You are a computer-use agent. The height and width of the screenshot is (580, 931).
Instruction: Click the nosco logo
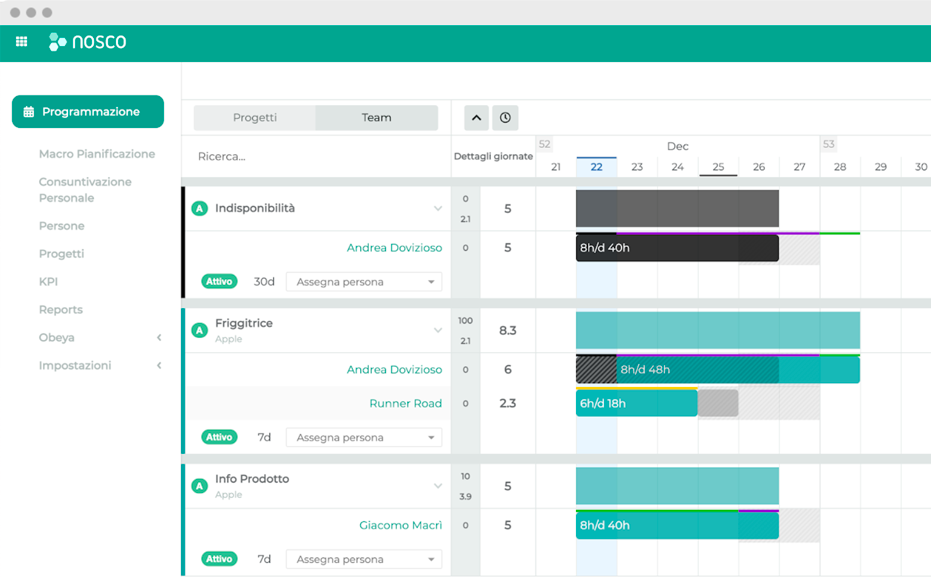[87, 42]
